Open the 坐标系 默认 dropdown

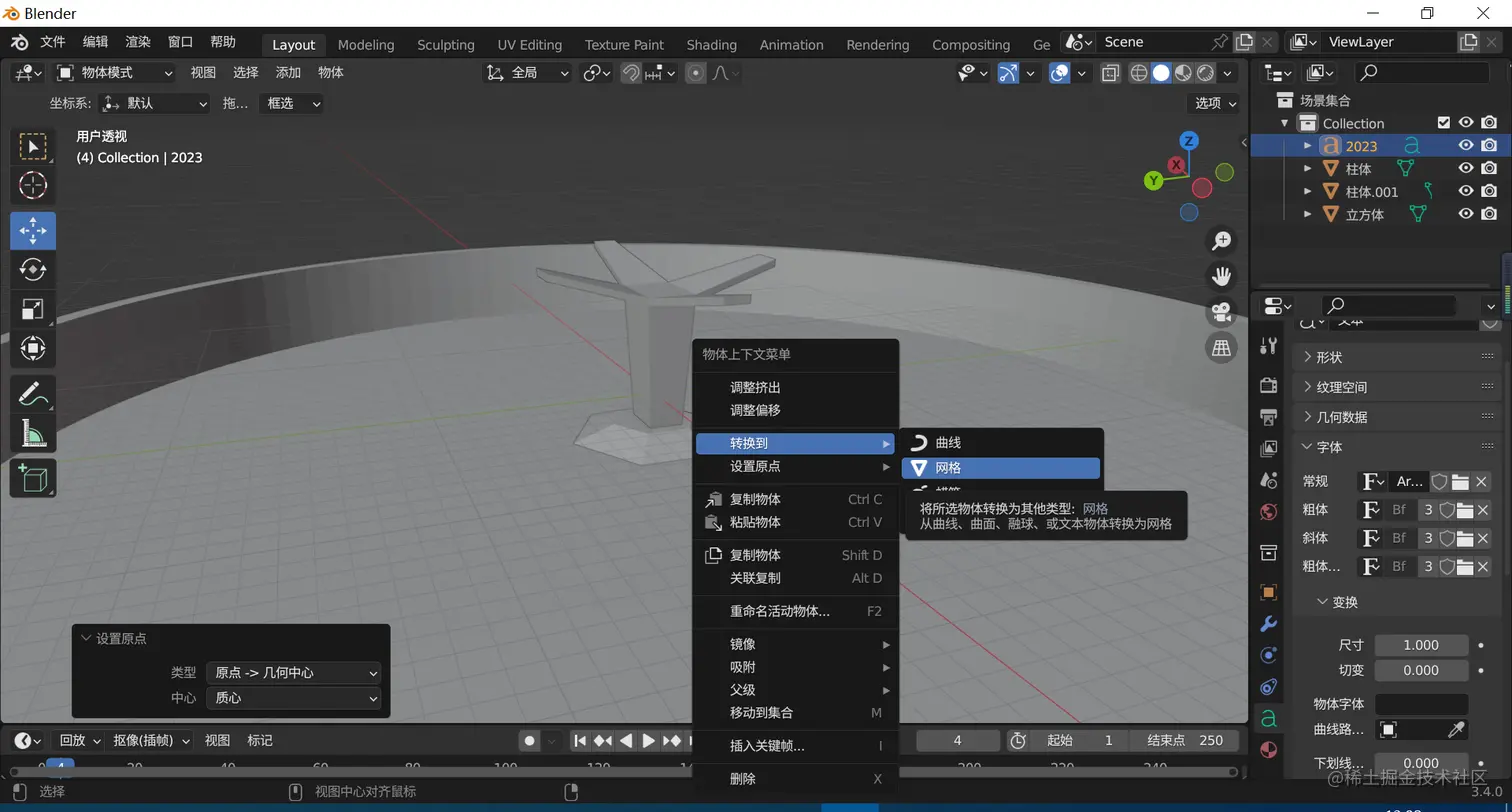[155, 103]
